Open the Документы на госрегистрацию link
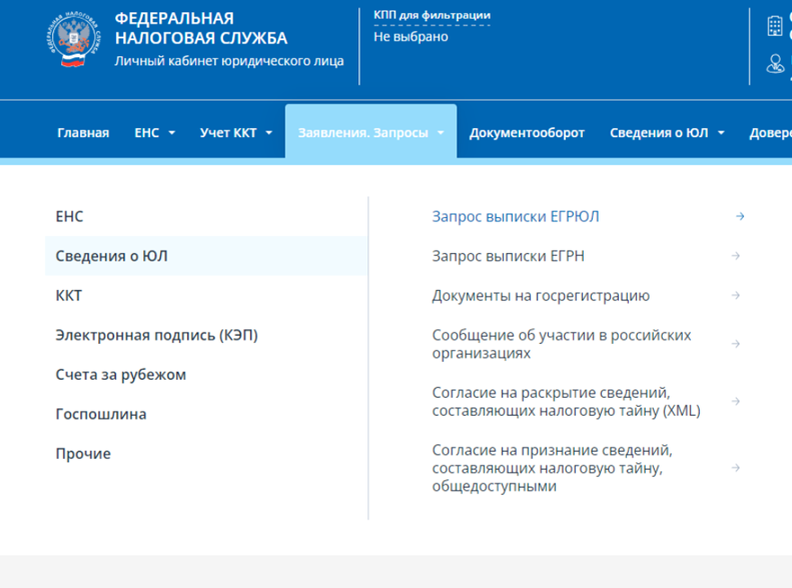The width and height of the screenshot is (792, 588). [x=540, y=295]
